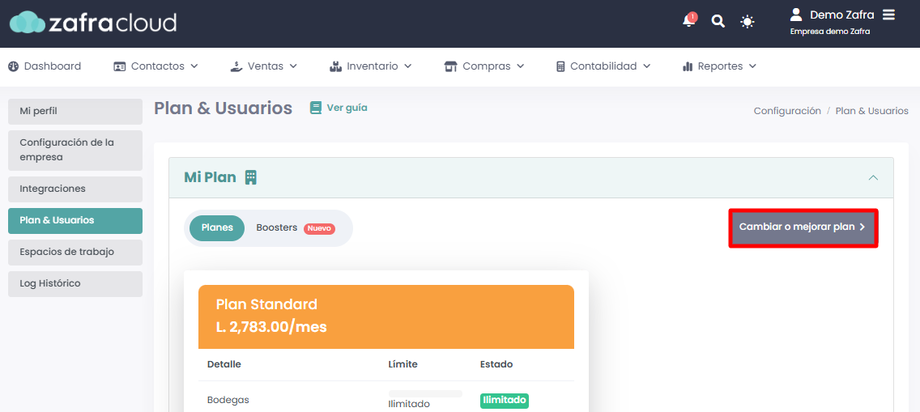
Task: Toggle light mode sun icon
Action: tap(747, 22)
